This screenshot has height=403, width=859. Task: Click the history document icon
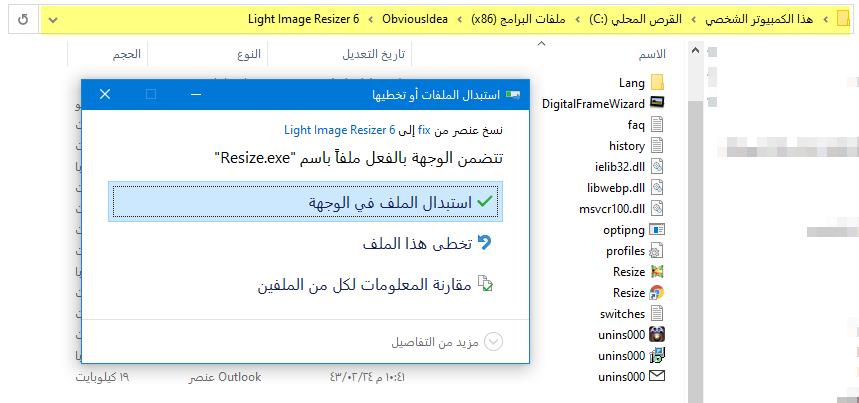pos(657,146)
